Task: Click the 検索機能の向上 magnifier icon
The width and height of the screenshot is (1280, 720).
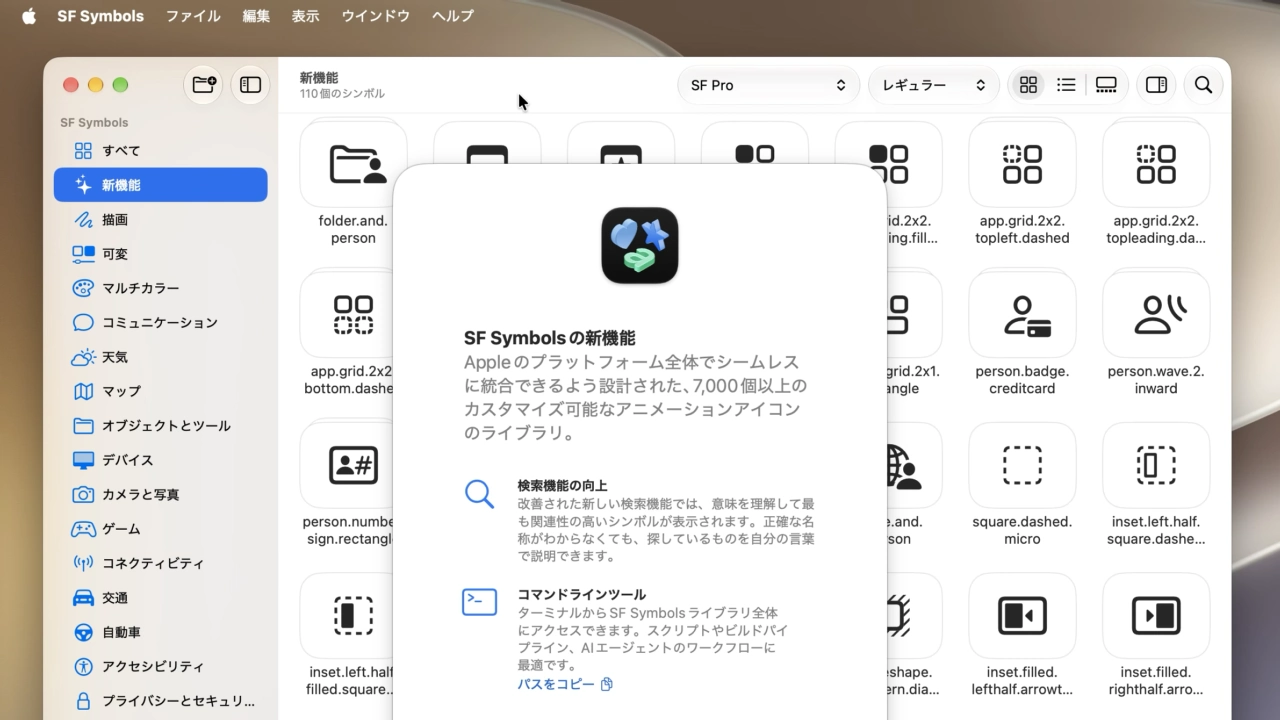Action: click(479, 493)
